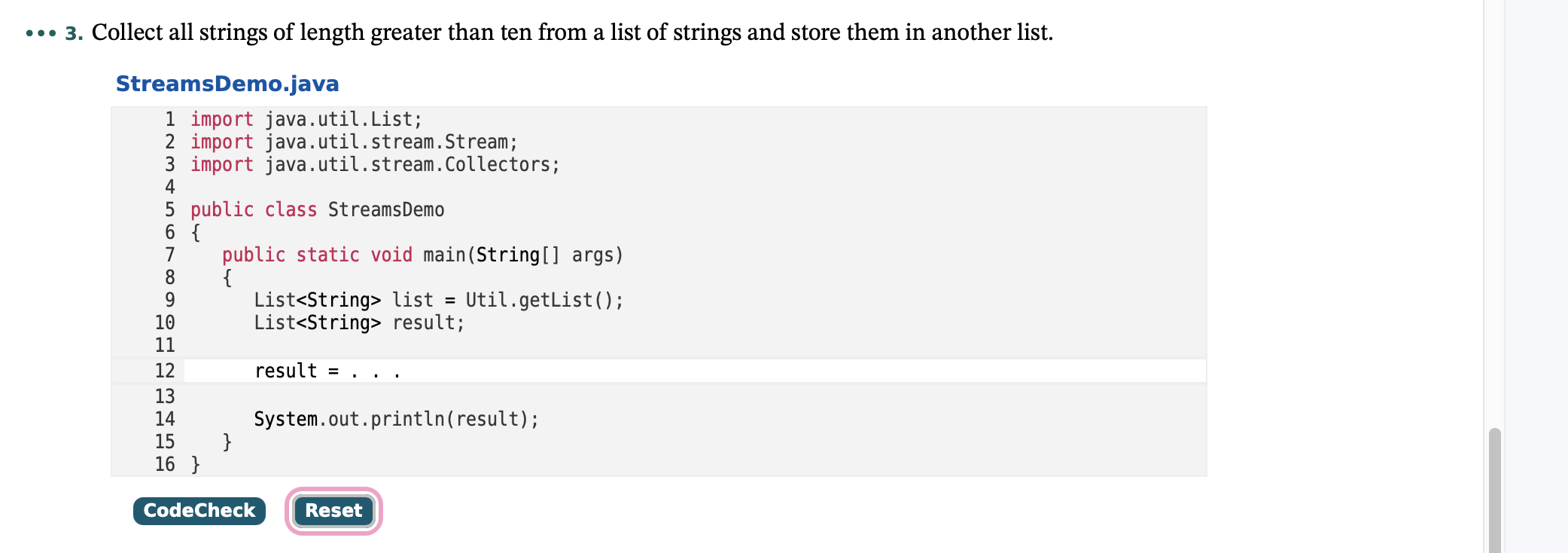This screenshot has height=553, width=1568.
Task: Click the System.out.println(result) line
Action: point(397,420)
